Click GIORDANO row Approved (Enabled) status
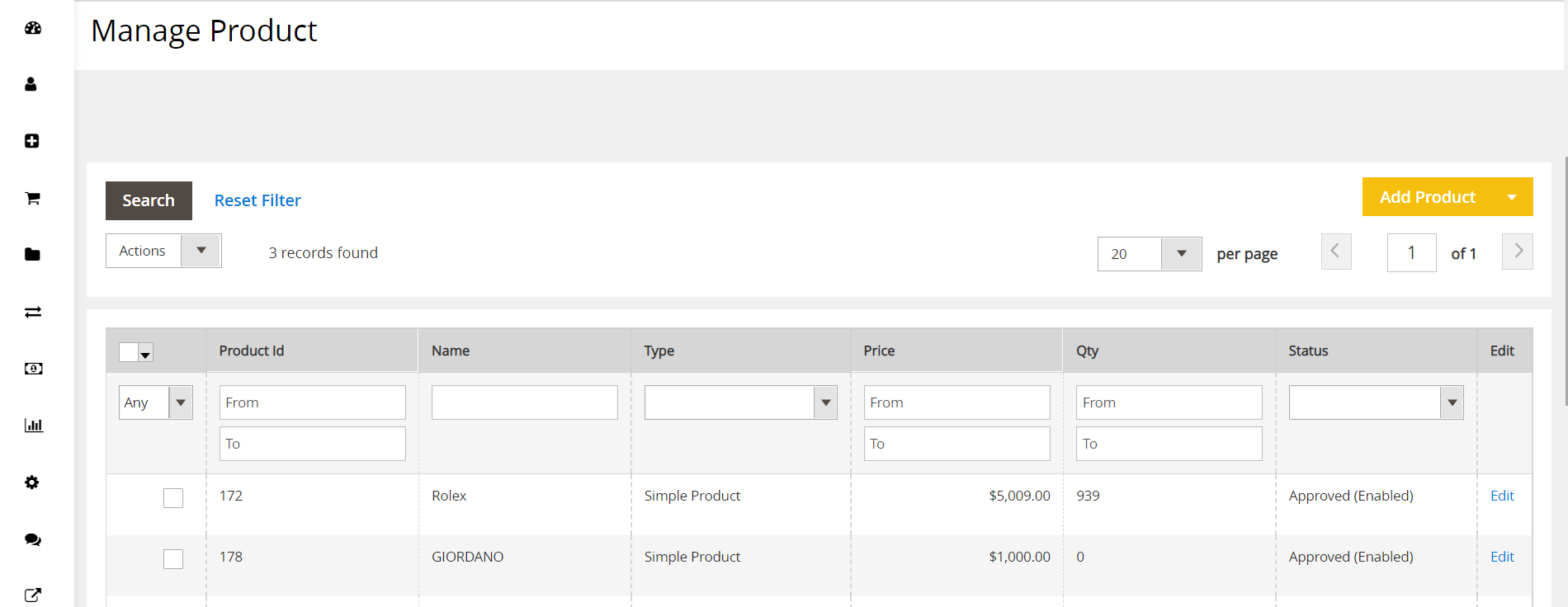The width and height of the screenshot is (1568, 607). click(1351, 557)
